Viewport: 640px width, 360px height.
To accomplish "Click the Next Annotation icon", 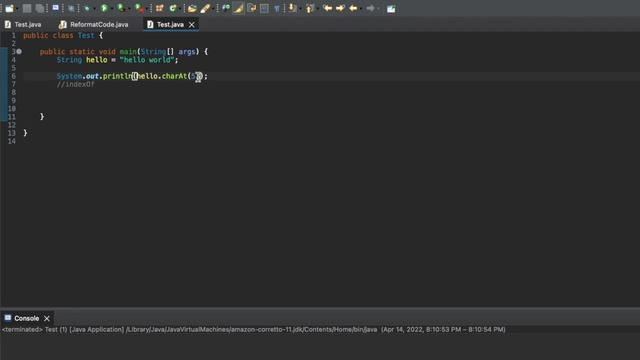I will click(x=292, y=8).
